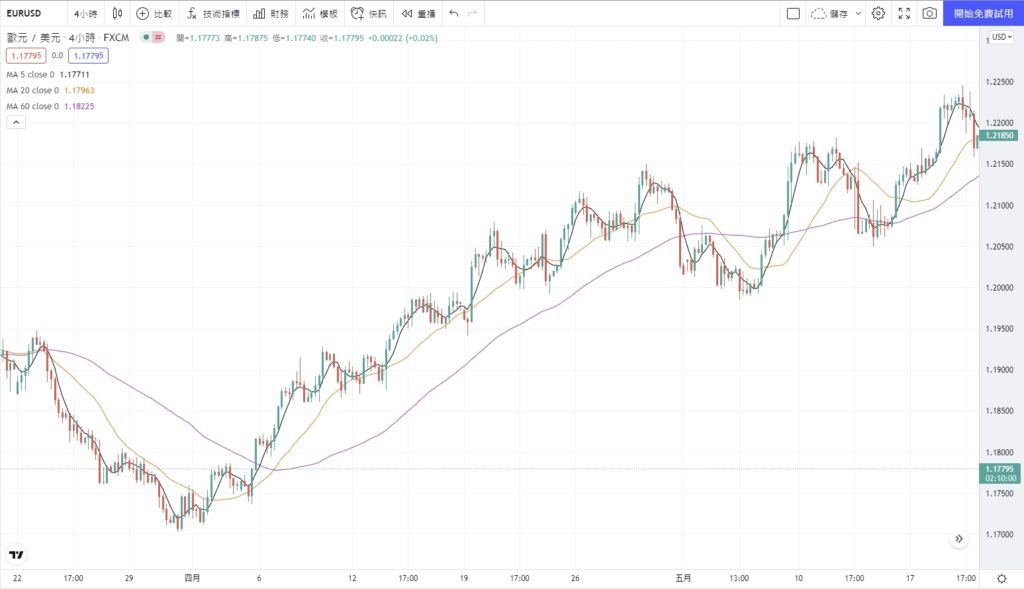Click the TradingView logo on chart
Screen dimensions: 1024x589
(x=16, y=554)
